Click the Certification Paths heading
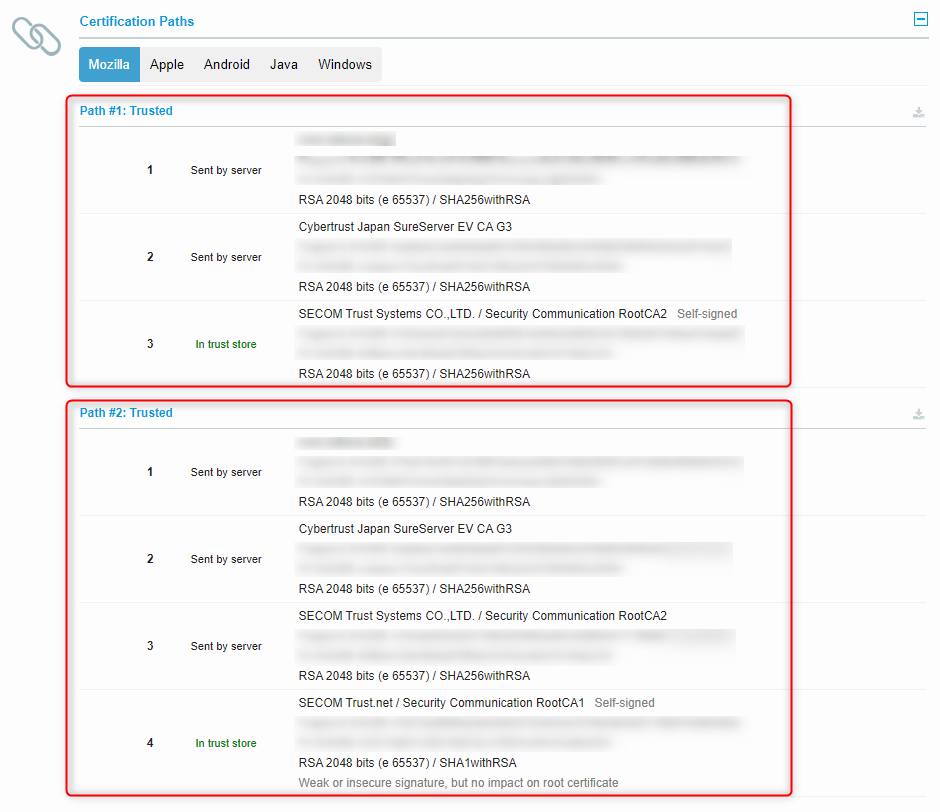Image resolution: width=940 pixels, height=812 pixels. pyautogui.click(x=137, y=21)
